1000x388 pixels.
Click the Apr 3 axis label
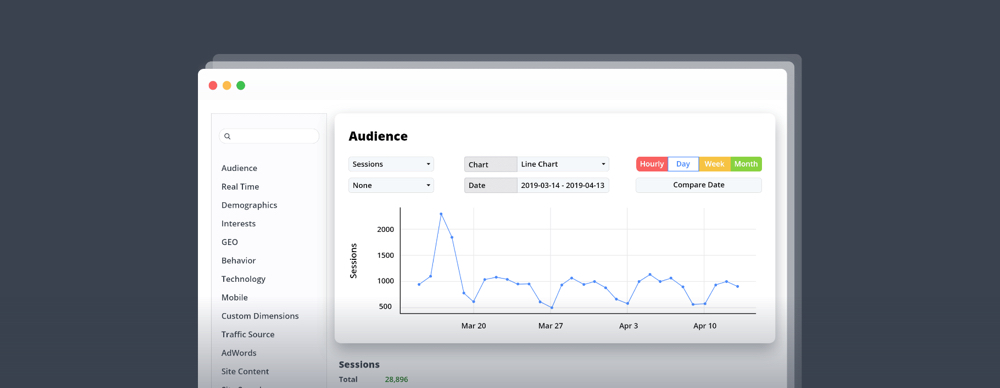click(x=628, y=326)
